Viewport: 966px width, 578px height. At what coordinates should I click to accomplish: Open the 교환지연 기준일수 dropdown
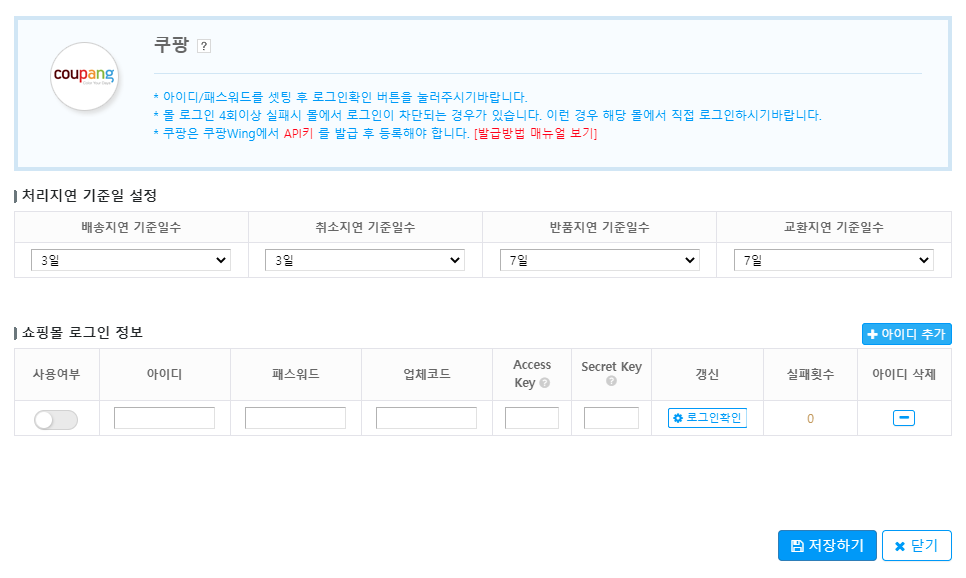[x=832, y=259]
